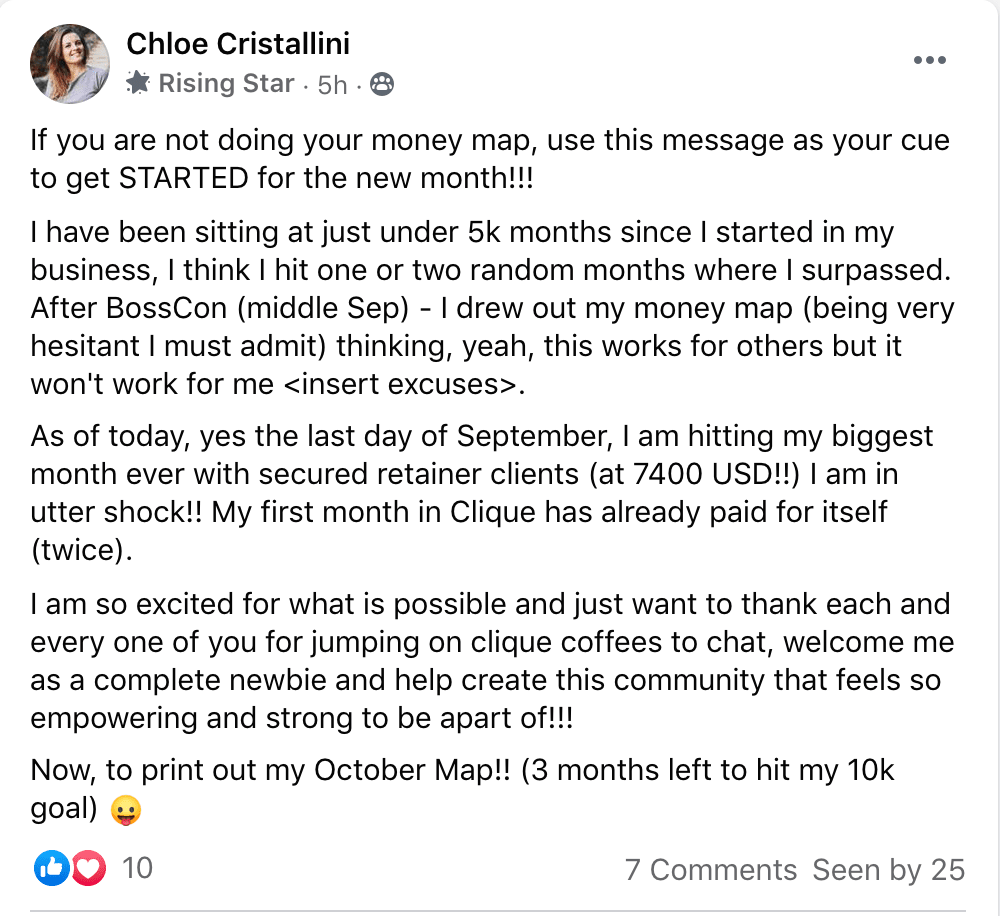Open Chloe Cristallini's profile picture
1000x916 pixels.
click(x=70, y=64)
